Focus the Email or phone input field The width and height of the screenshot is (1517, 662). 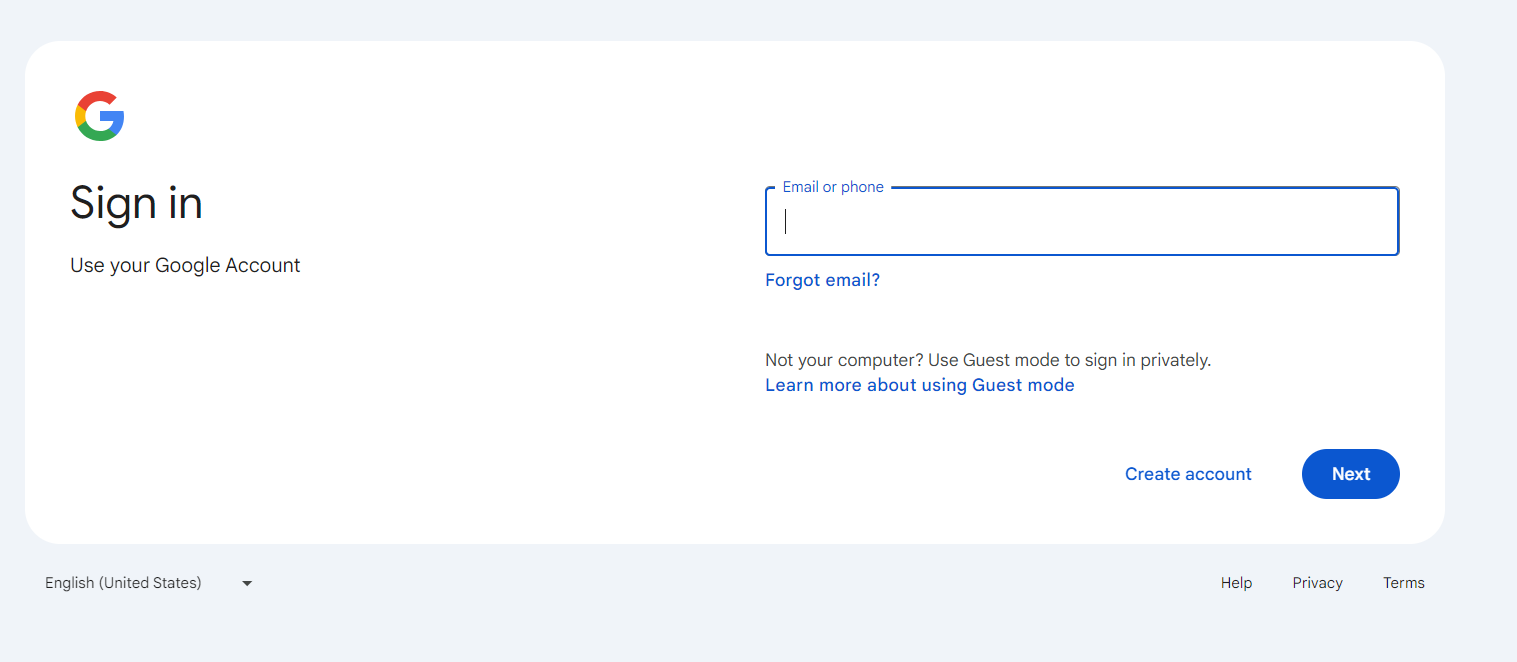[1081, 222]
